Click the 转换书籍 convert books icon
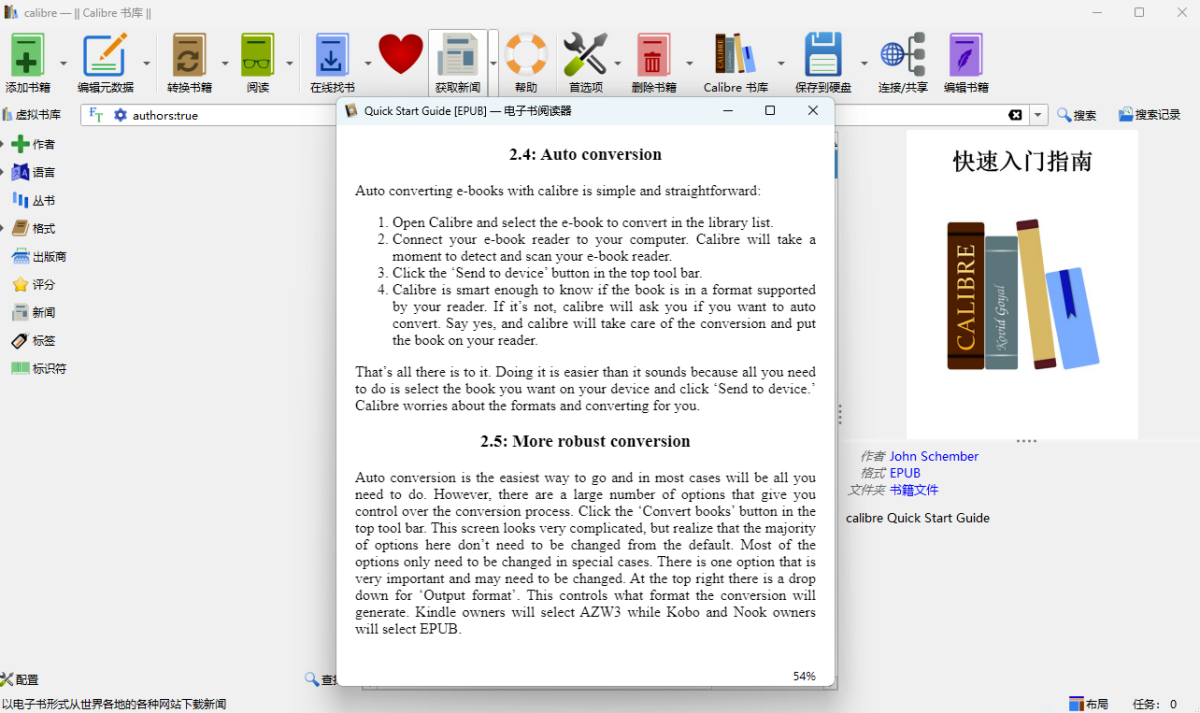This screenshot has width=1200, height=713. click(188, 56)
